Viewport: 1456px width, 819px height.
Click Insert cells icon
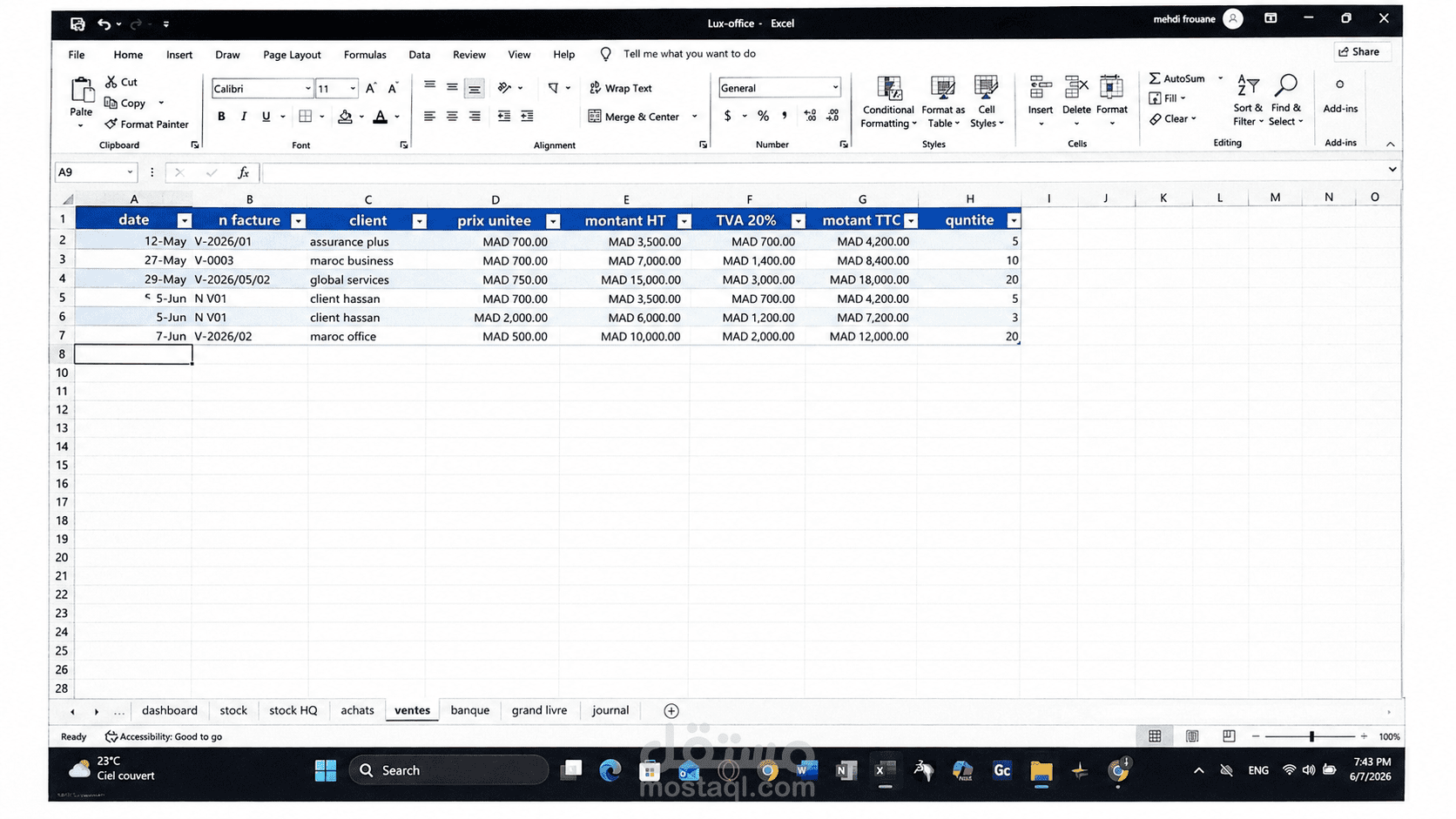(x=1040, y=87)
